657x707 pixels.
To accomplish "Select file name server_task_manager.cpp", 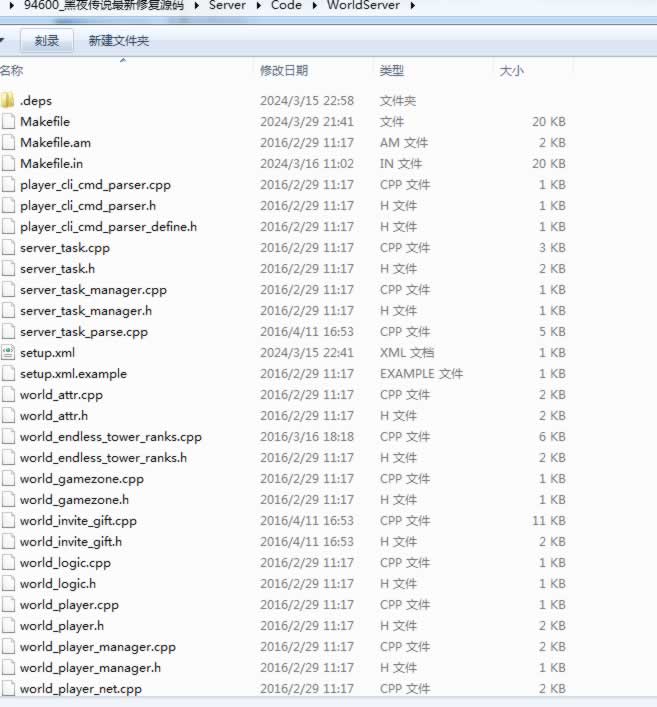I will (93, 289).
